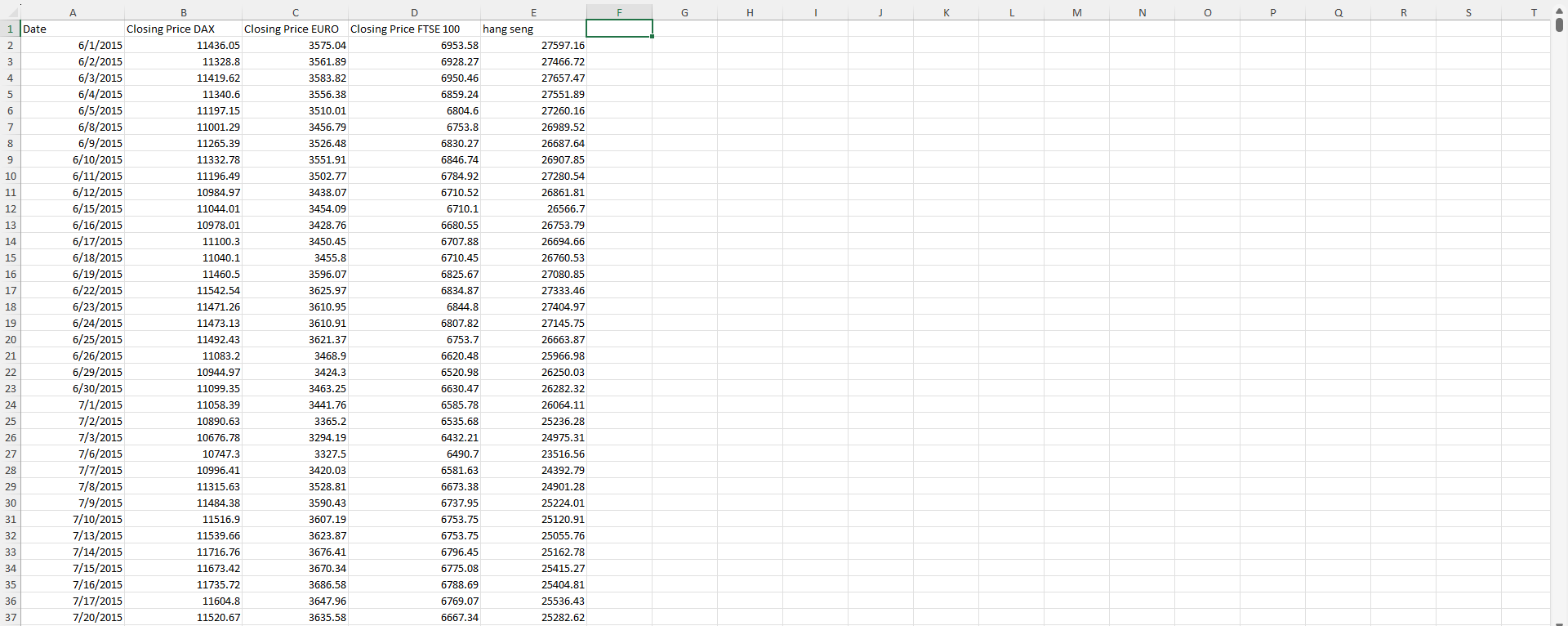Select row 20 header
1568x626 pixels.
pyautogui.click(x=11, y=339)
